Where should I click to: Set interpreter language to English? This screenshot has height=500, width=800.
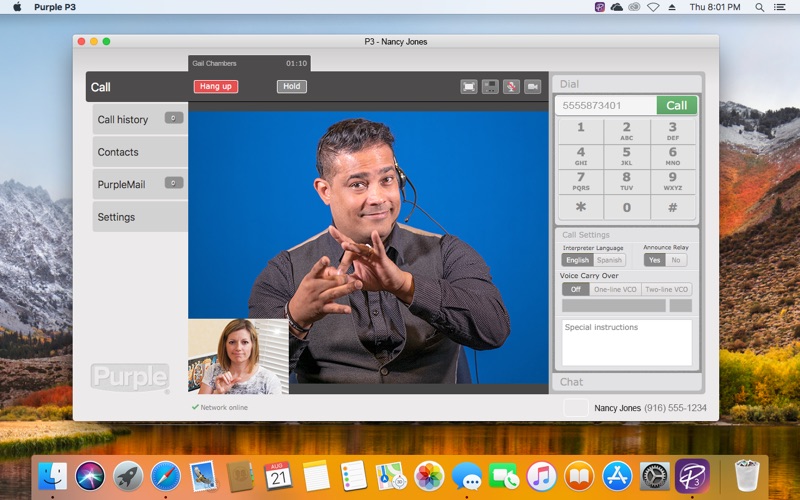coord(578,260)
